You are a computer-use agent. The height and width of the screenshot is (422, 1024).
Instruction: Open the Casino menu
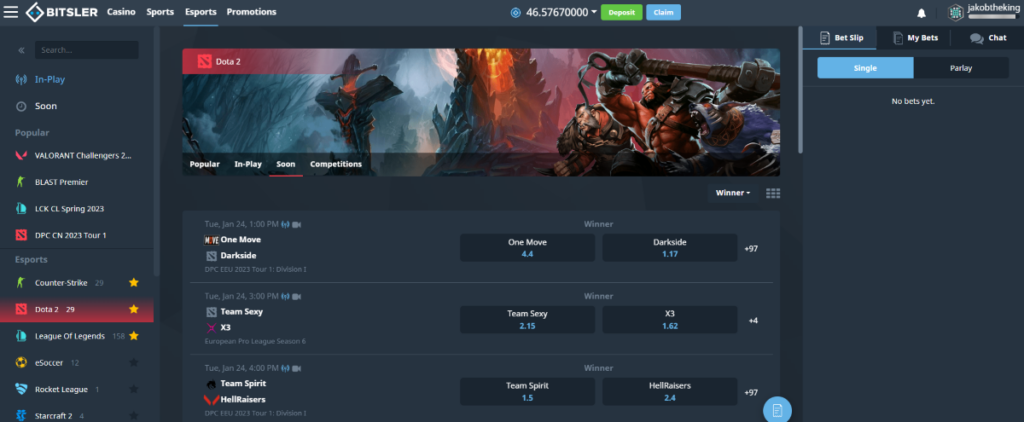pos(121,12)
